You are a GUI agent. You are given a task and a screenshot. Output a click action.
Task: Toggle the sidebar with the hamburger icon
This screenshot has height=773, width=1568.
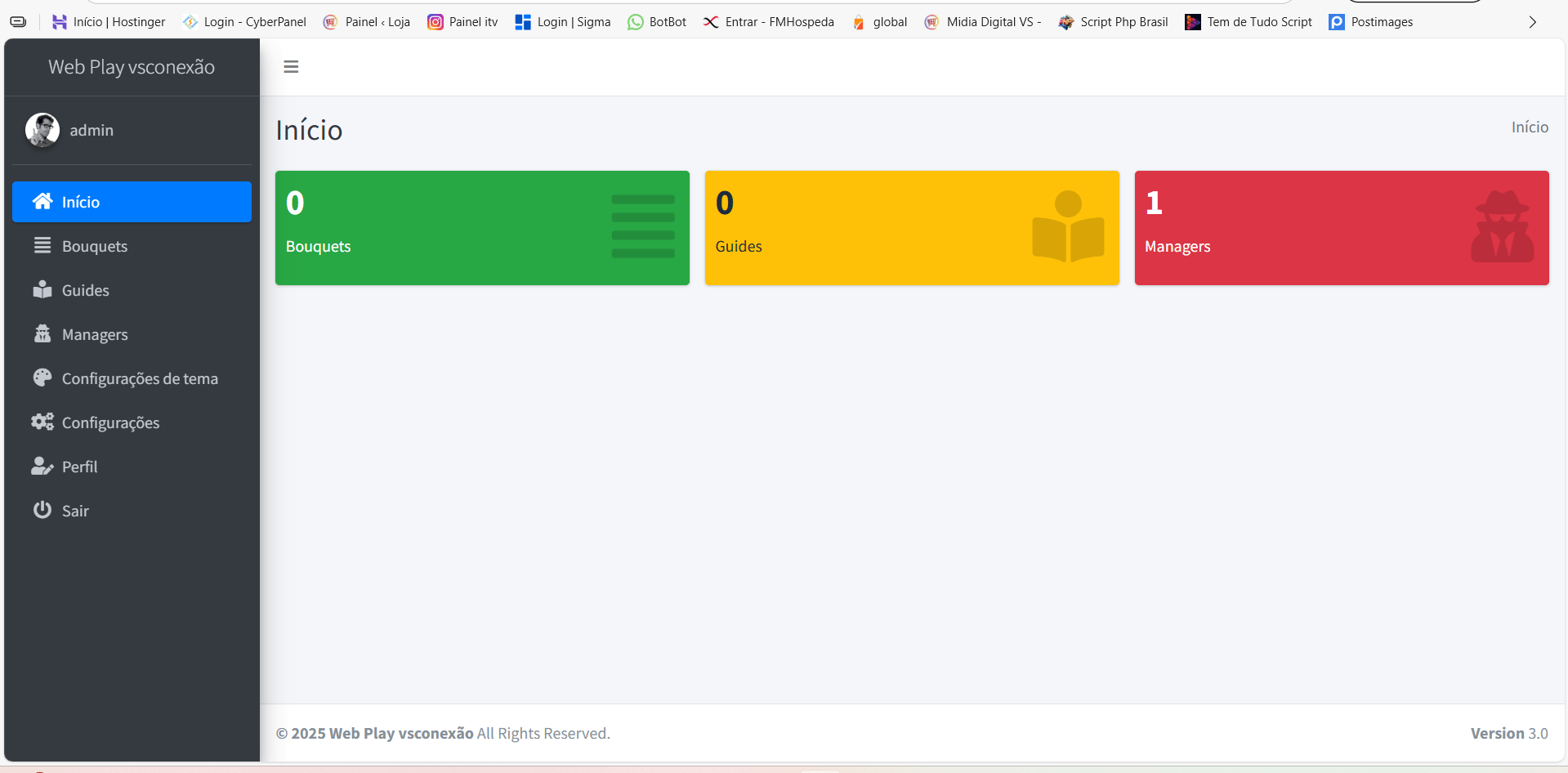tap(291, 67)
